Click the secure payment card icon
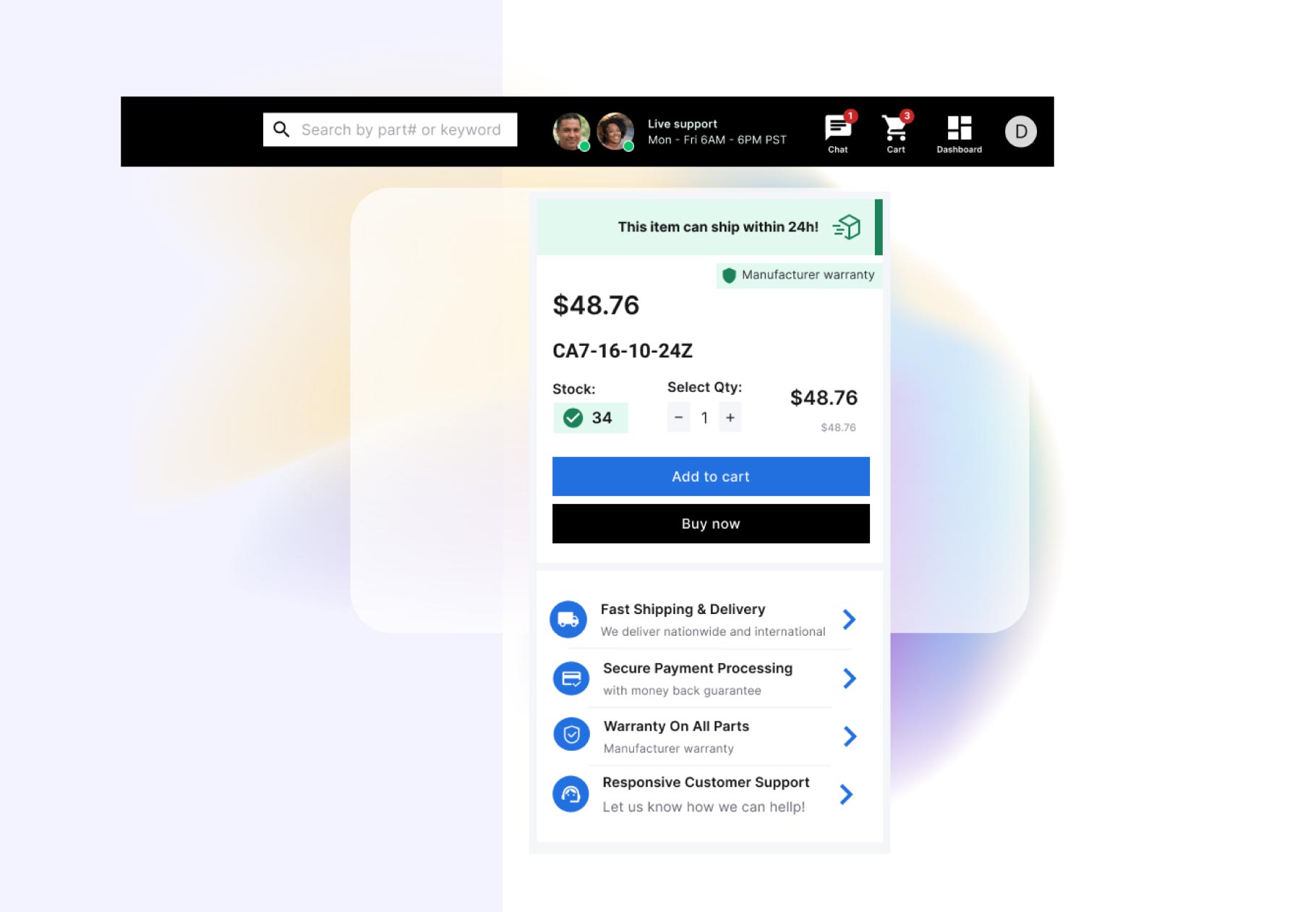This screenshot has height=912, width=1316. pyautogui.click(x=571, y=678)
